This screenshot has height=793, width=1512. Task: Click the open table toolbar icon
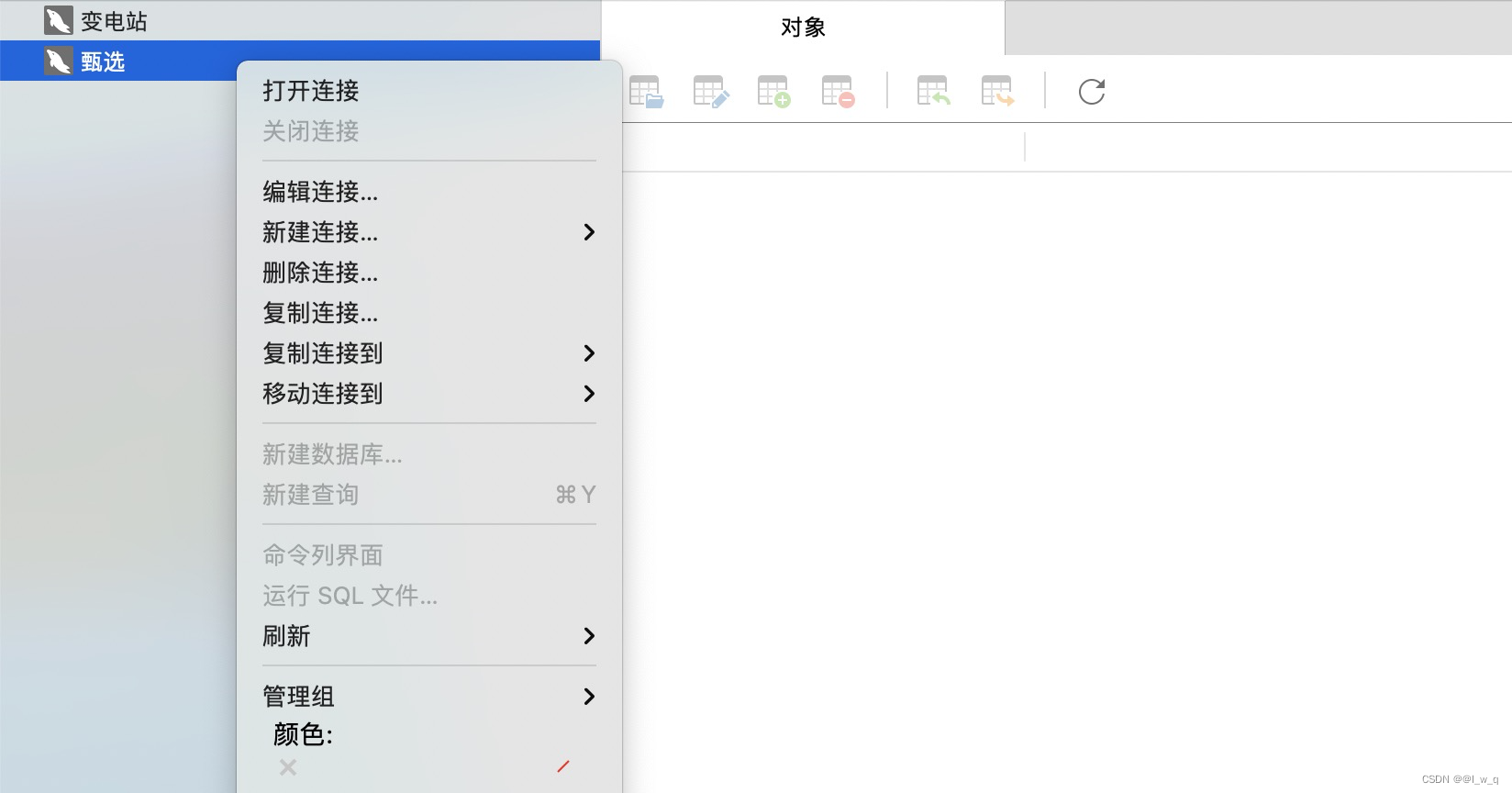646,92
